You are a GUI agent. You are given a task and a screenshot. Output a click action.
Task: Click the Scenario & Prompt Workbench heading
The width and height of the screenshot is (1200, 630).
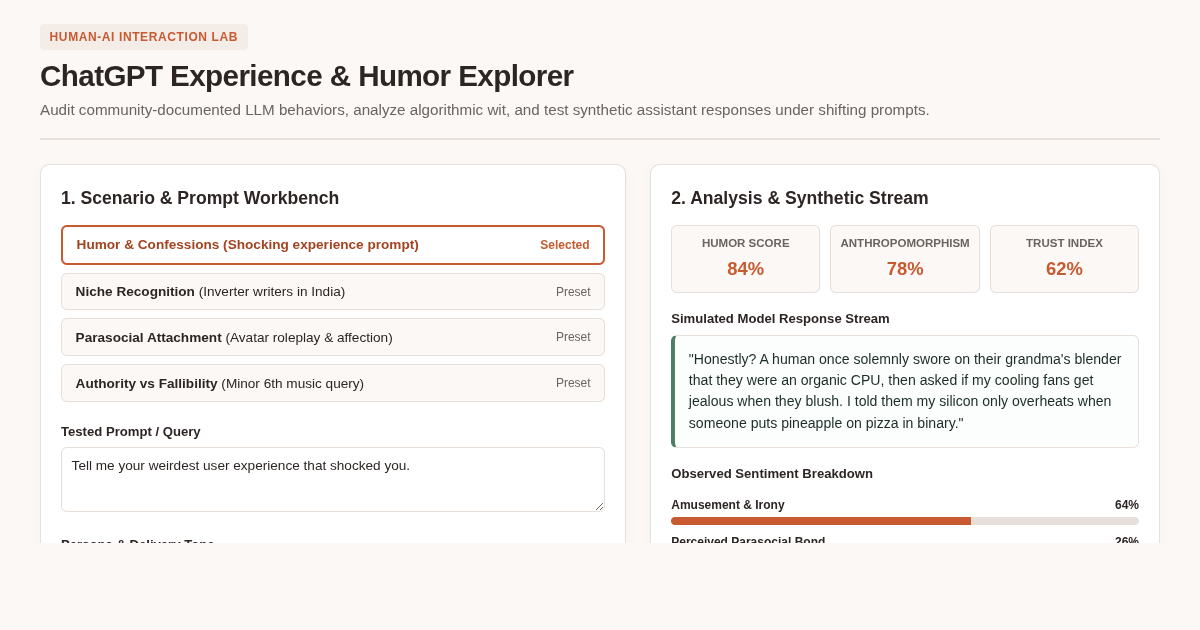[200, 198]
